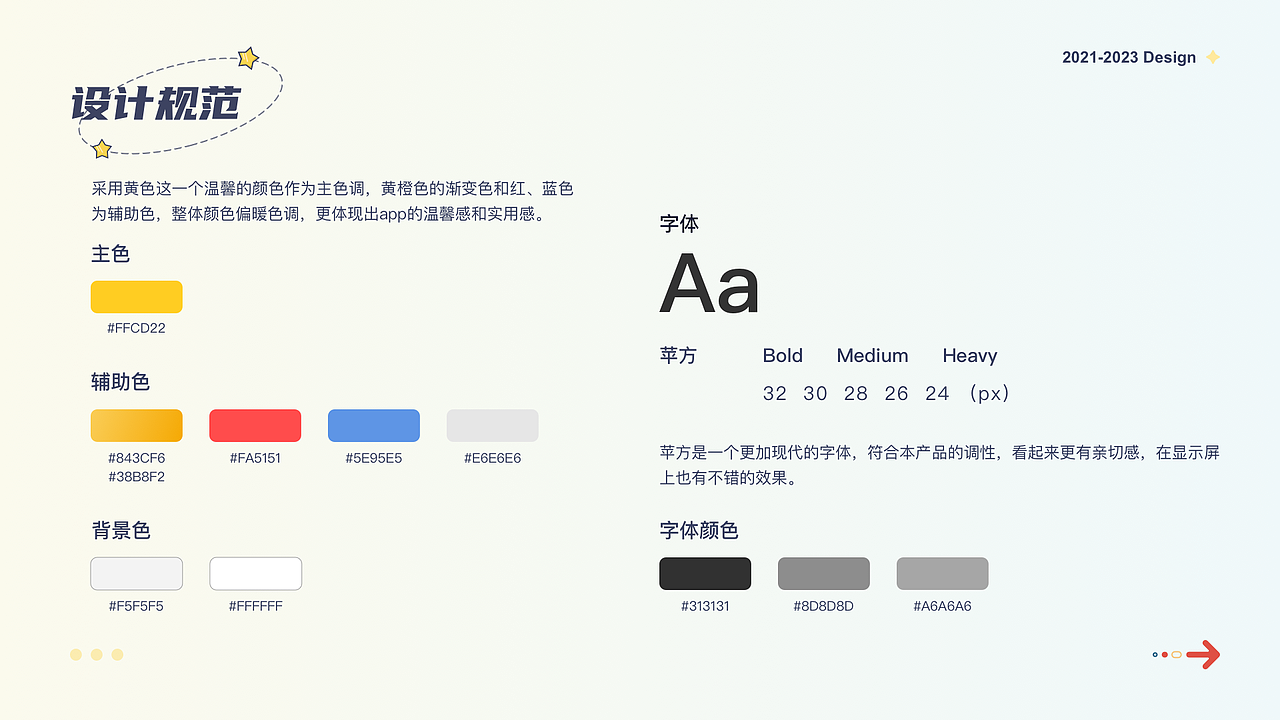Choose the #A6A6A6 gray font swatch
The image size is (1280, 720).
[942, 573]
